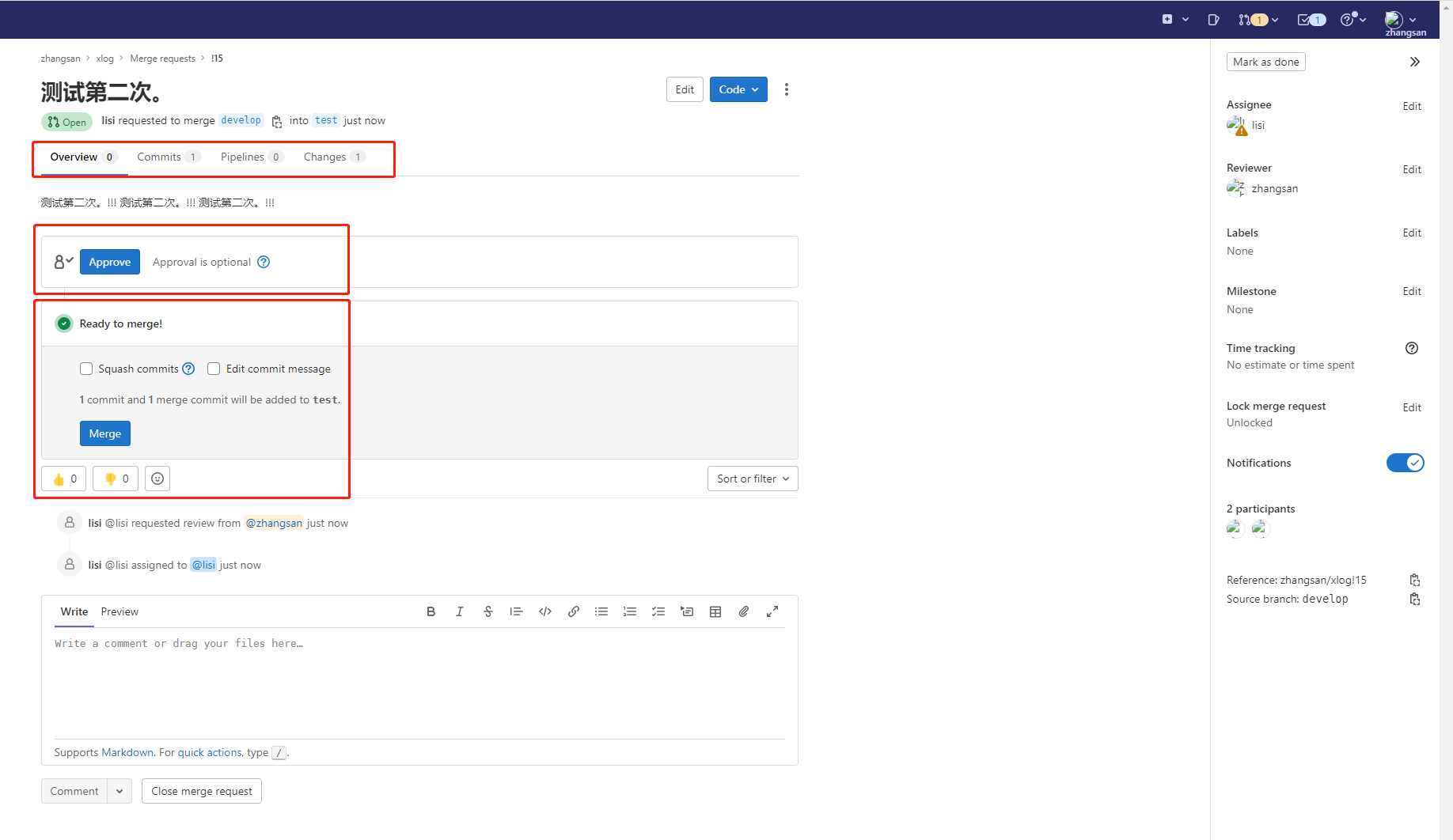Screen dimensions: 1453x840
Task: Expand the Sort or filter dropdown
Action: point(752,479)
